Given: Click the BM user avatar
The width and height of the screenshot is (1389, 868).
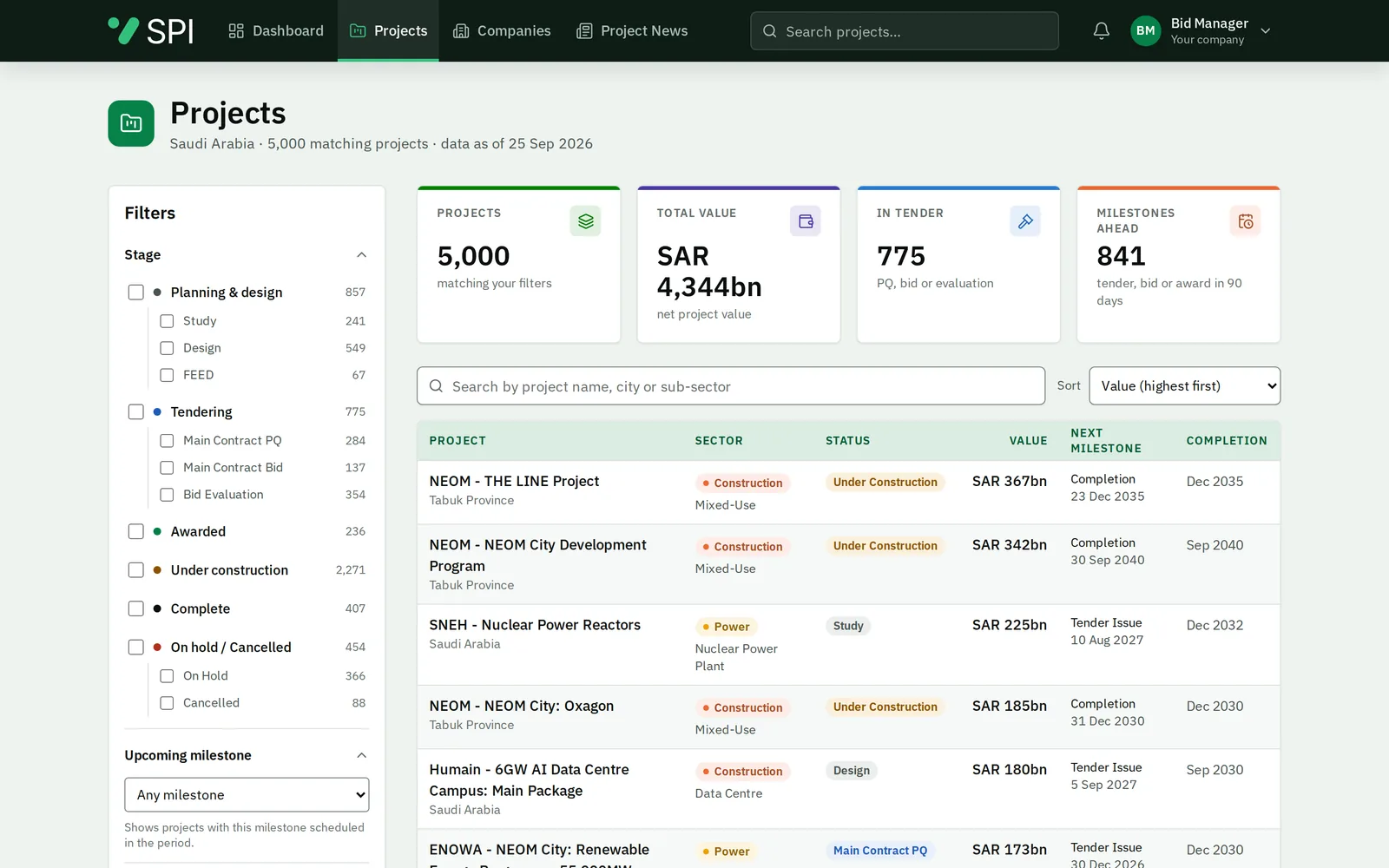Looking at the screenshot, I should (x=1145, y=31).
